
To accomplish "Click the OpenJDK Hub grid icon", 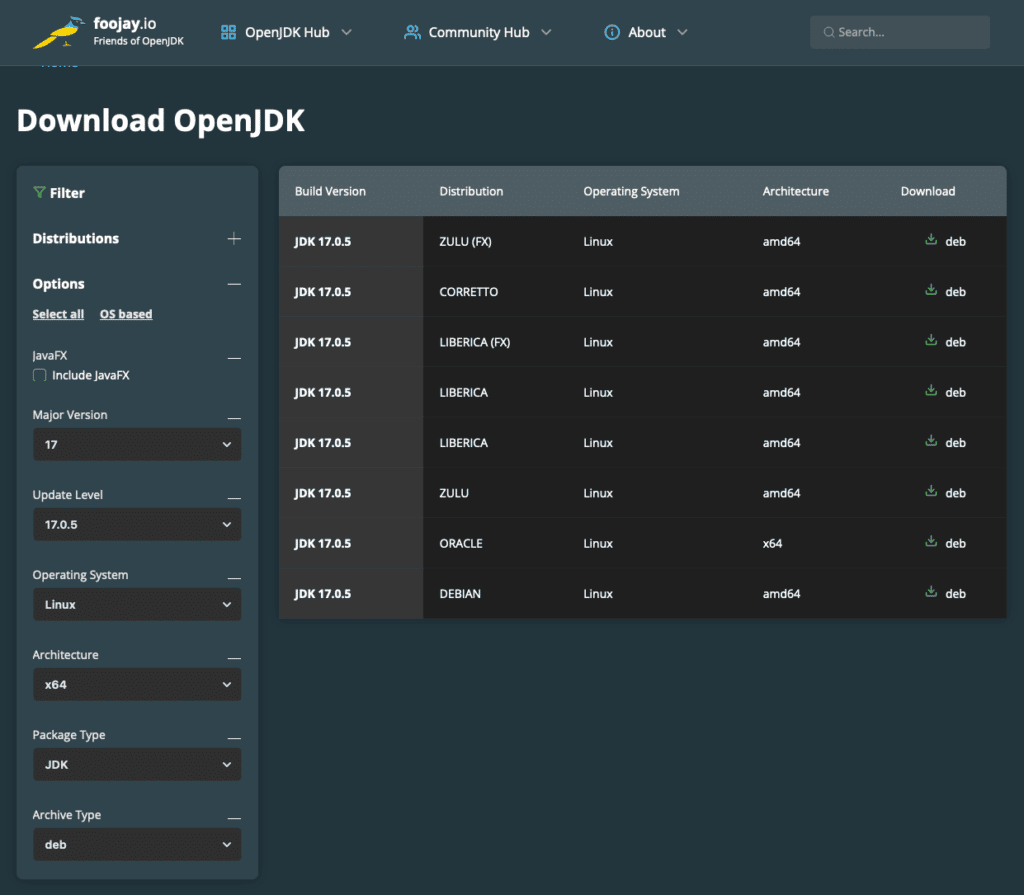I will click(228, 32).
